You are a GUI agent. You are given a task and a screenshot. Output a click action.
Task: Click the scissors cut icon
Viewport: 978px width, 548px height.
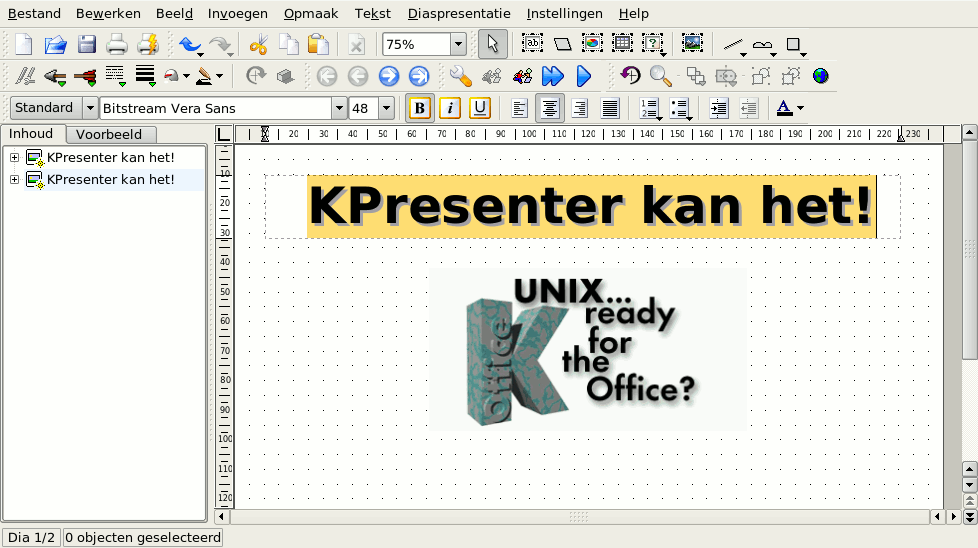tap(258, 44)
